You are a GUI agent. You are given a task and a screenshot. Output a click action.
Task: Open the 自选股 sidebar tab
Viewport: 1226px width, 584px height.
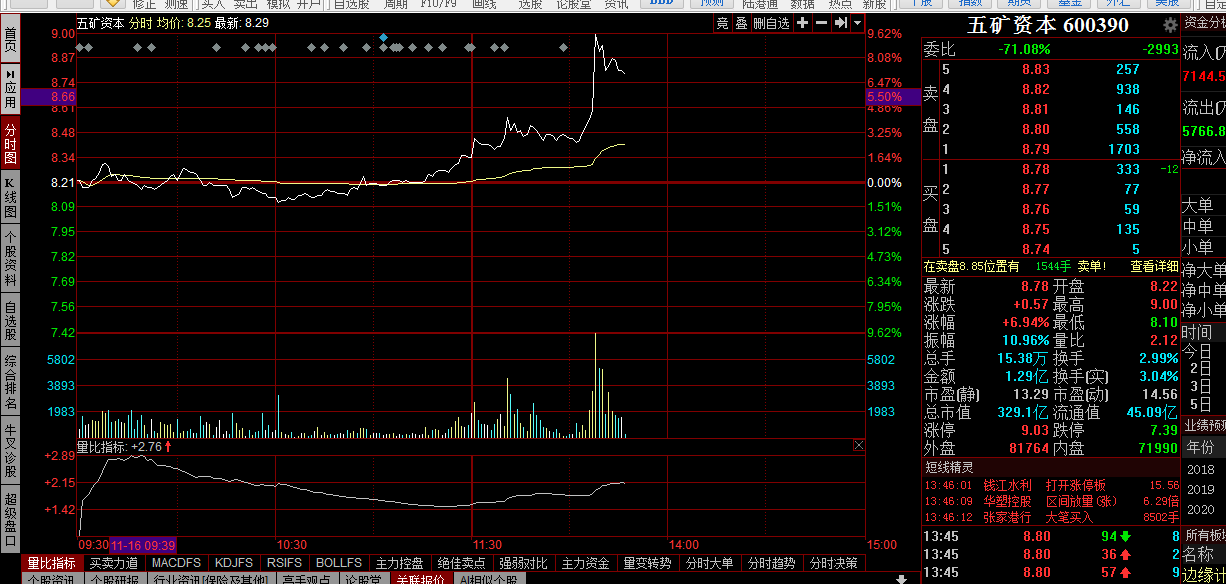(x=10, y=320)
